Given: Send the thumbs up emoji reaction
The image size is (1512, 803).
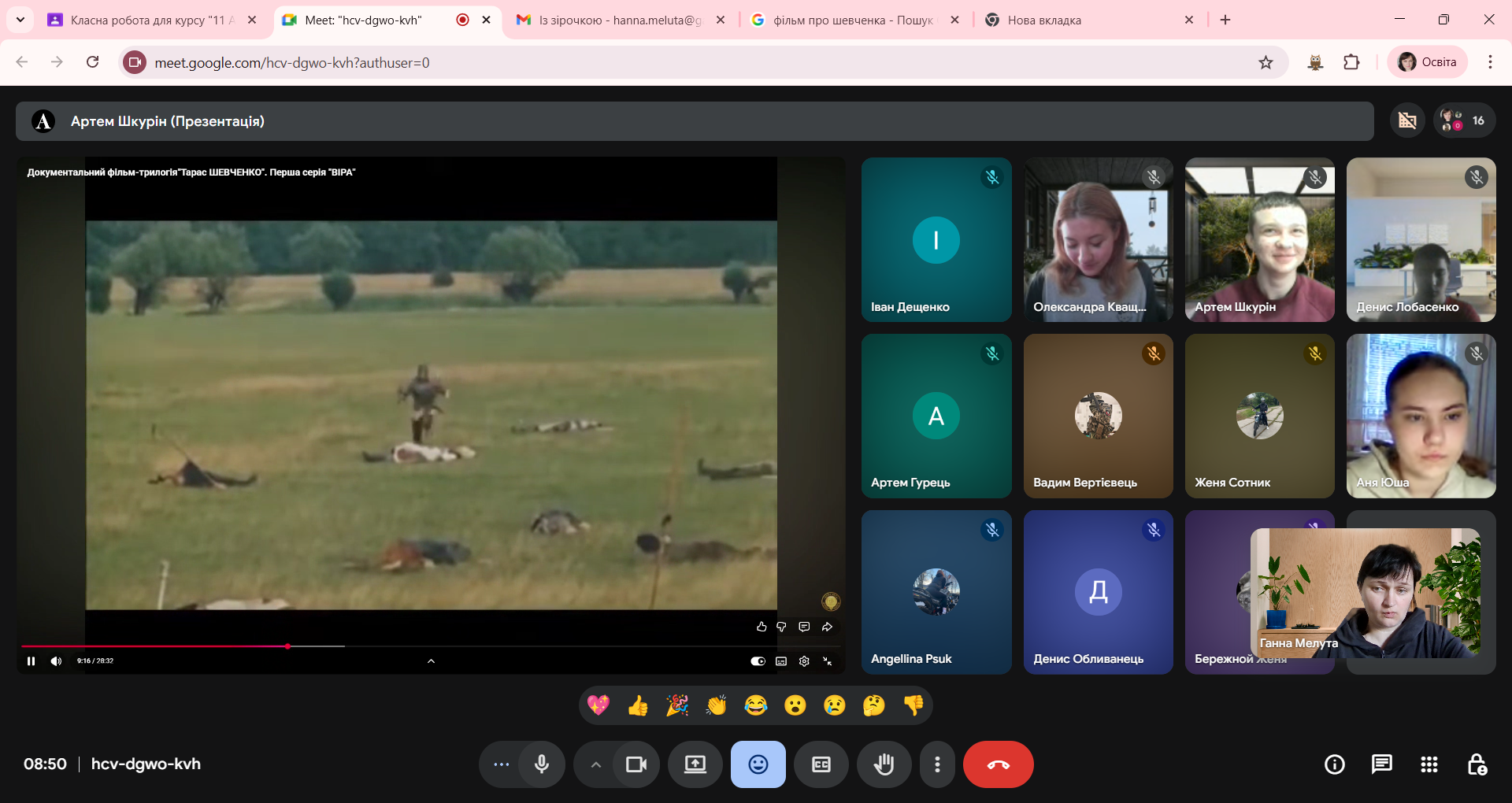Looking at the screenshot, I should (x=638, y=705).
